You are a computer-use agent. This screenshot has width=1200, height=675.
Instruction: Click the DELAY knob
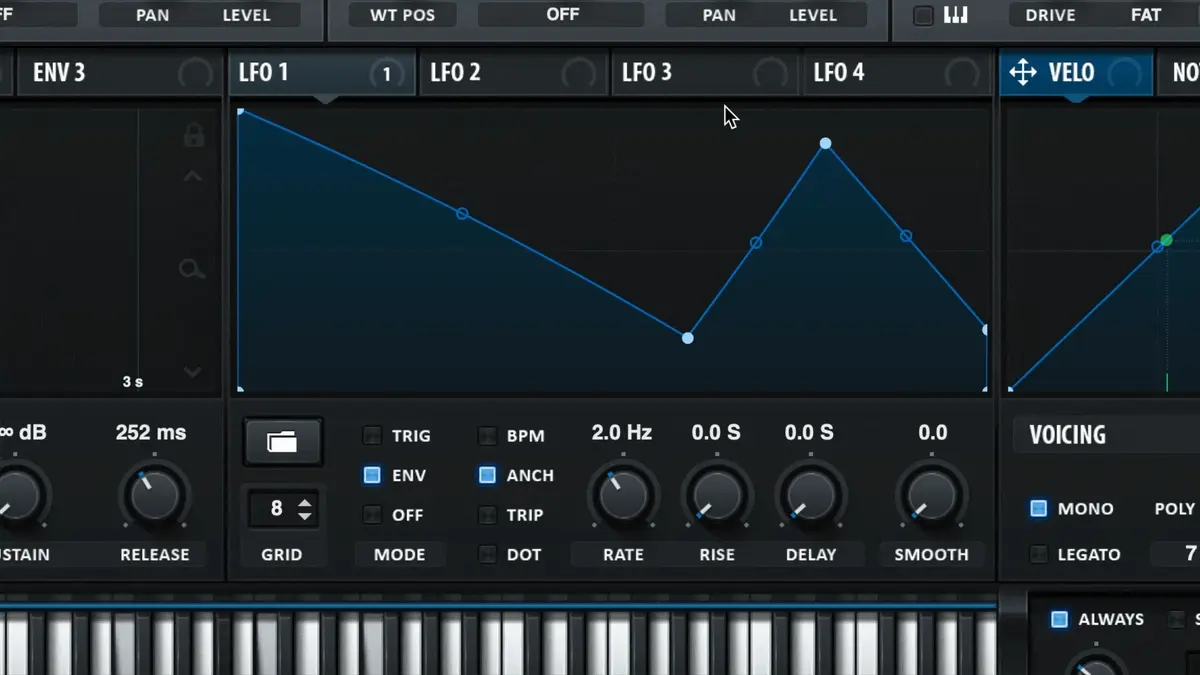tap(811, 494)
